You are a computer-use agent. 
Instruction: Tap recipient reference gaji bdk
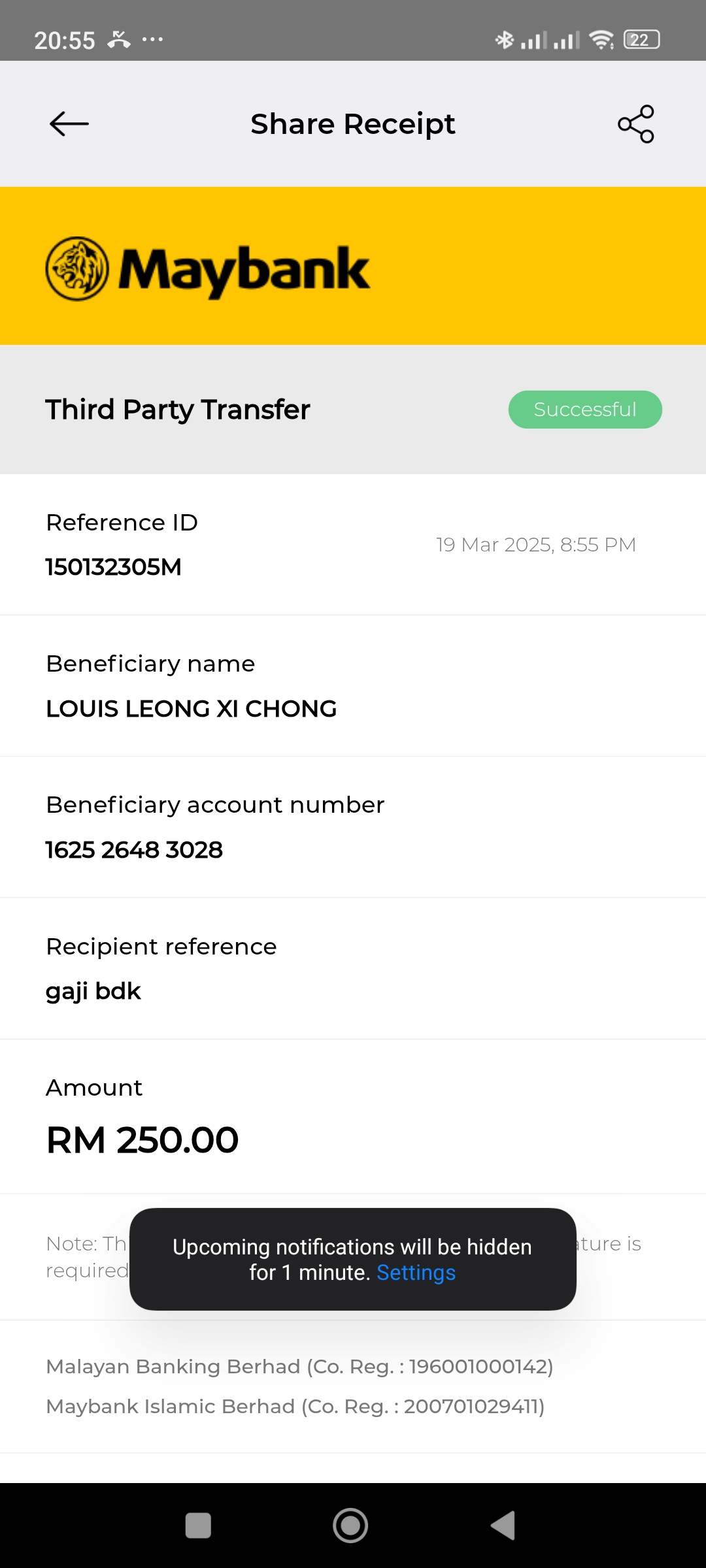(x=93, y=991)
